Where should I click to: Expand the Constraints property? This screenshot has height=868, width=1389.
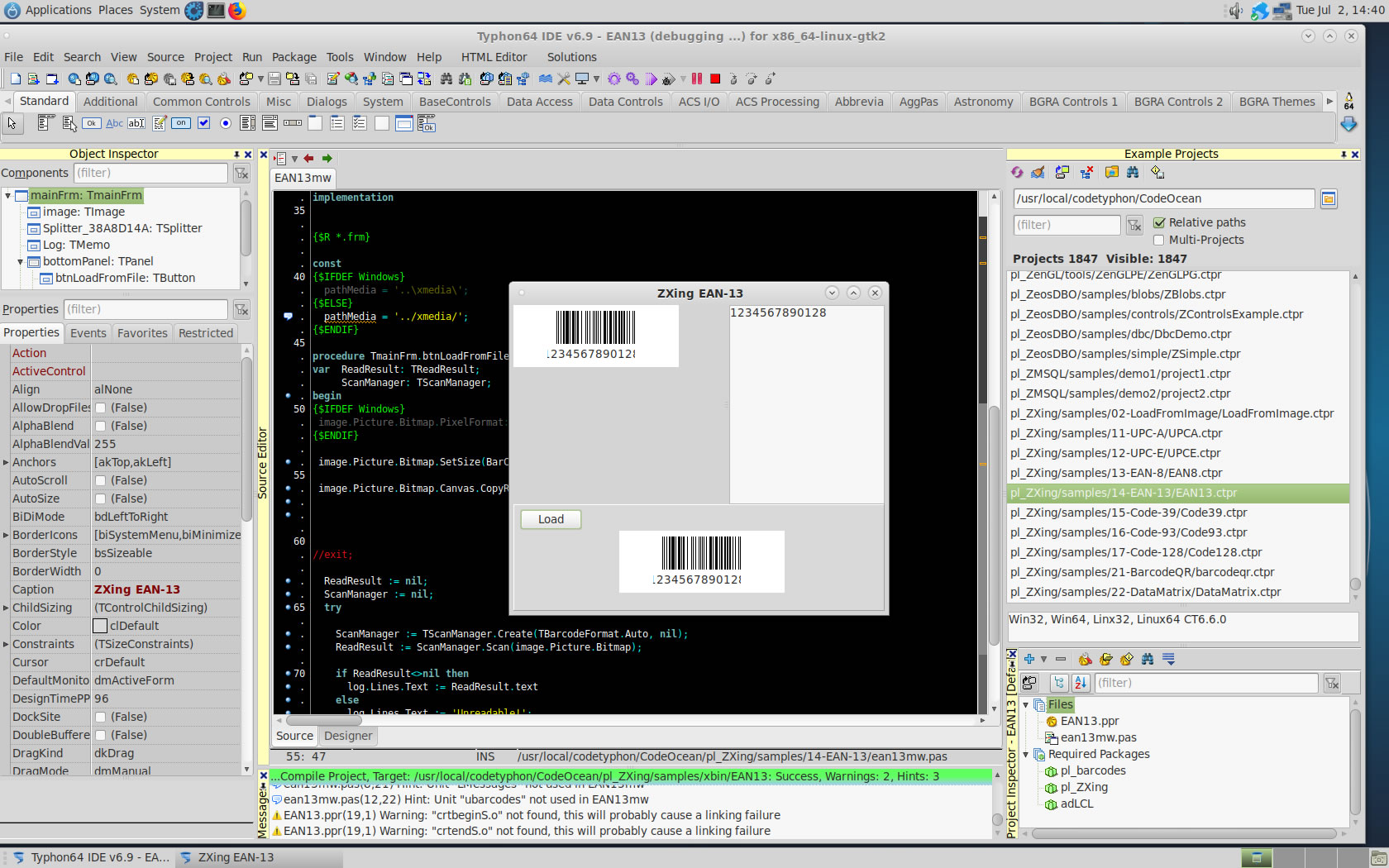click(6, 644)
